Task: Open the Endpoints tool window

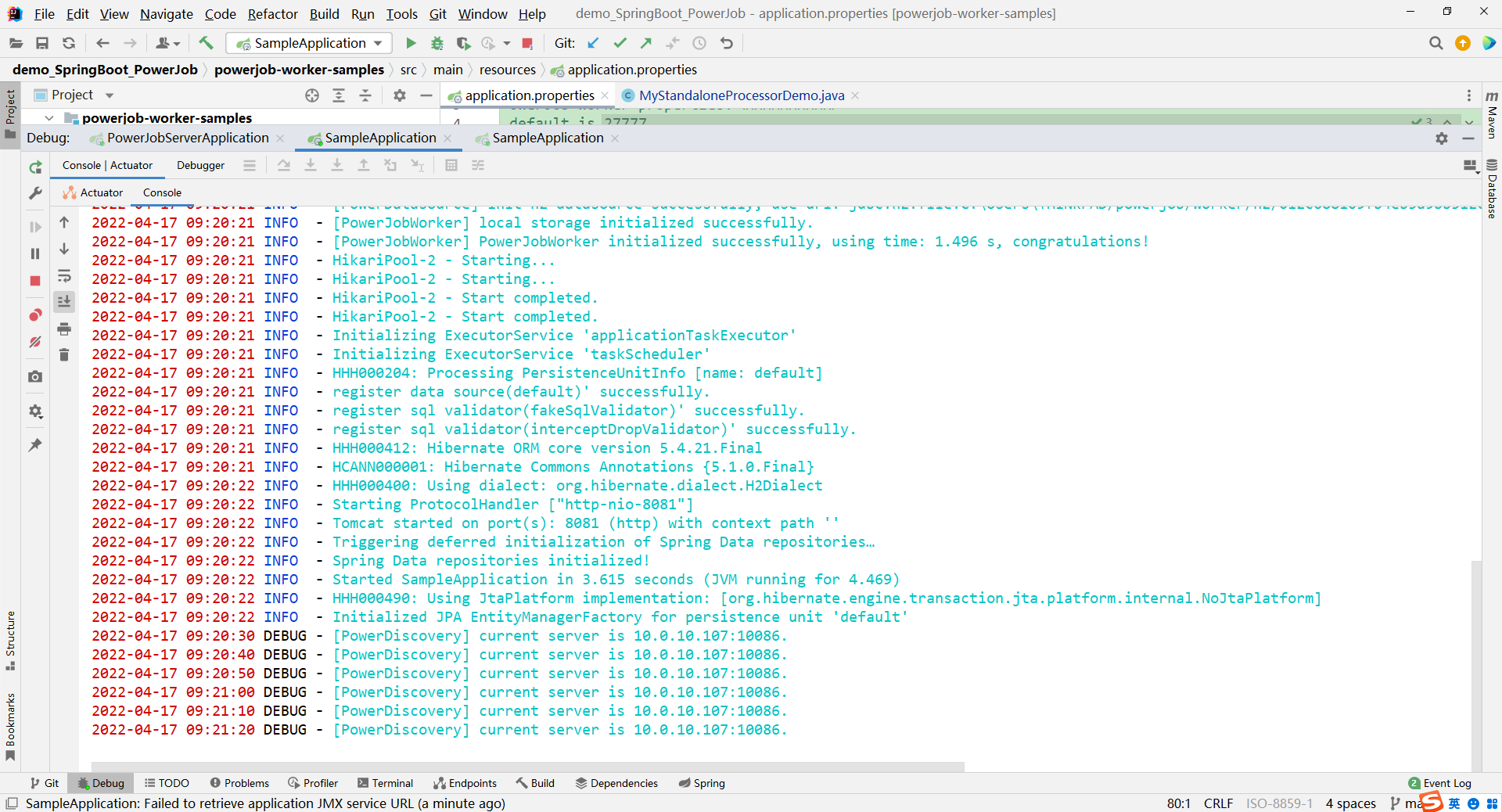Action: (x=465, y=783)
